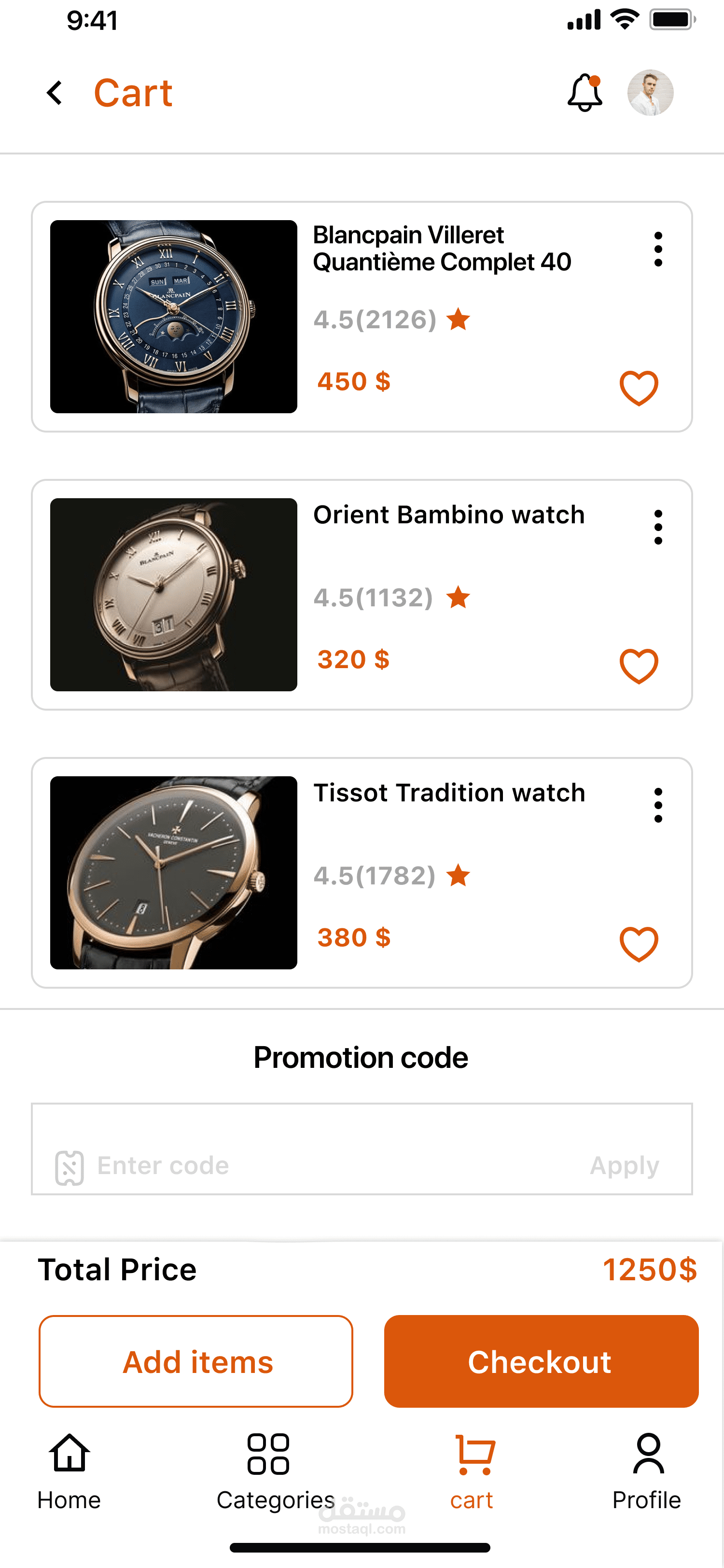Open three-dot menu for Orient Bambino
The image size is (724, 1568).
658,527
